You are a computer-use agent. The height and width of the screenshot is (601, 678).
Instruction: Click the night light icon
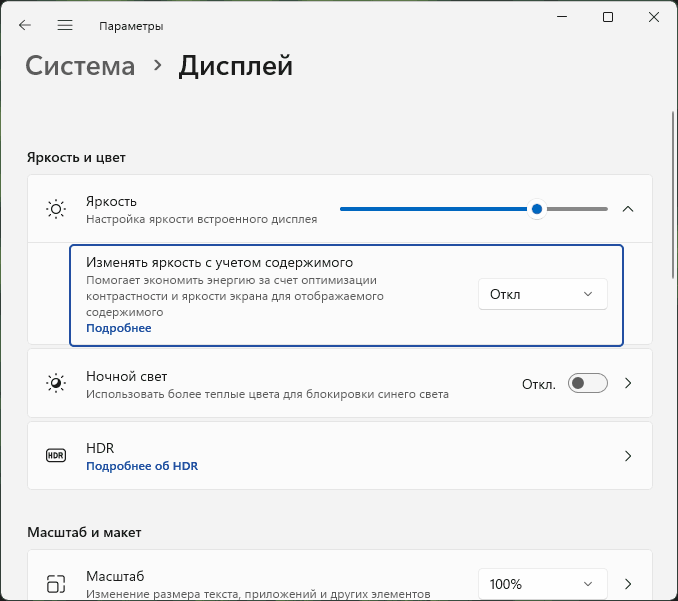(56, 383)
